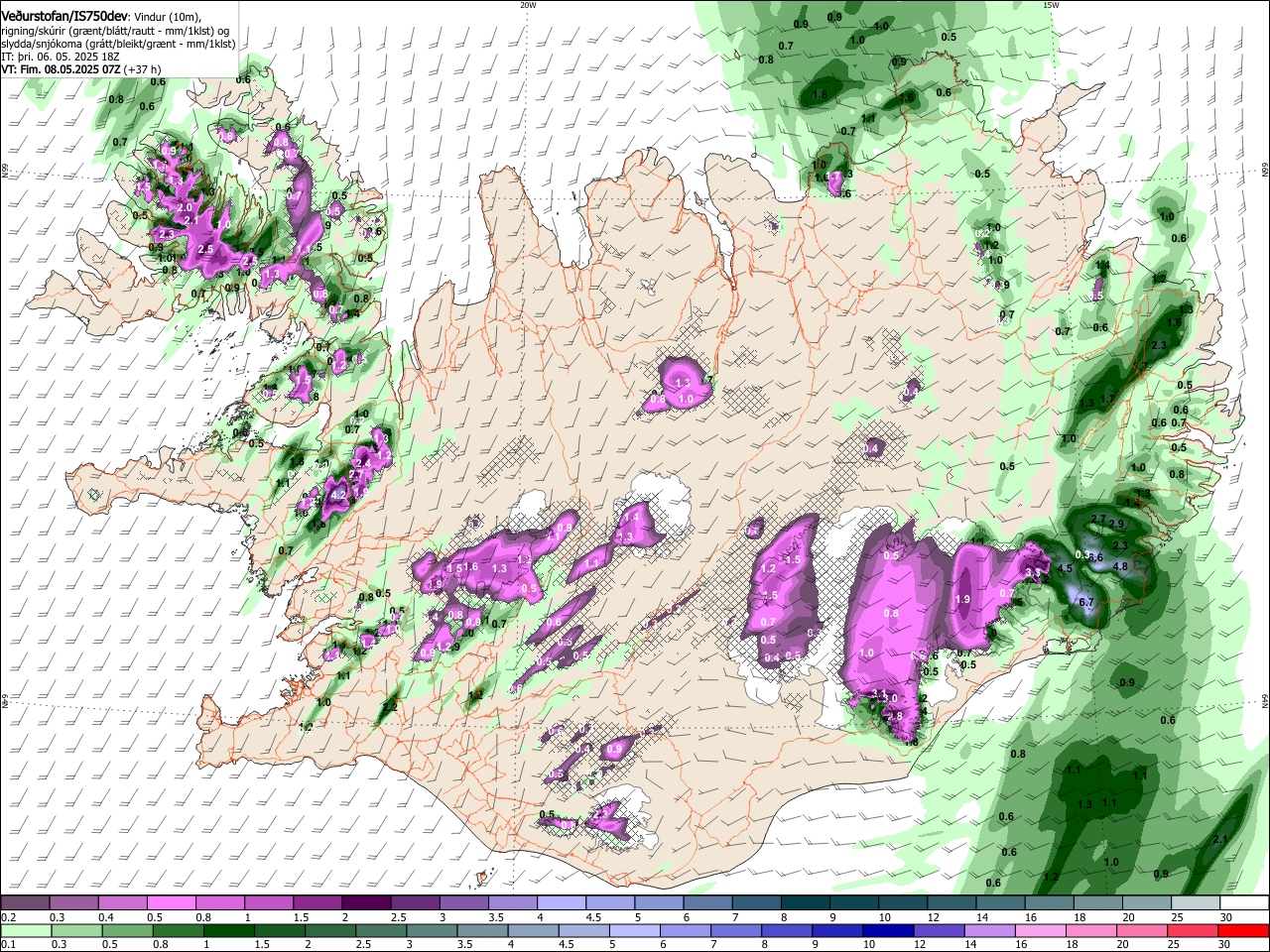
Task: Click the 4.2 snowfall value in the west
Action: [x=337, y=495]
